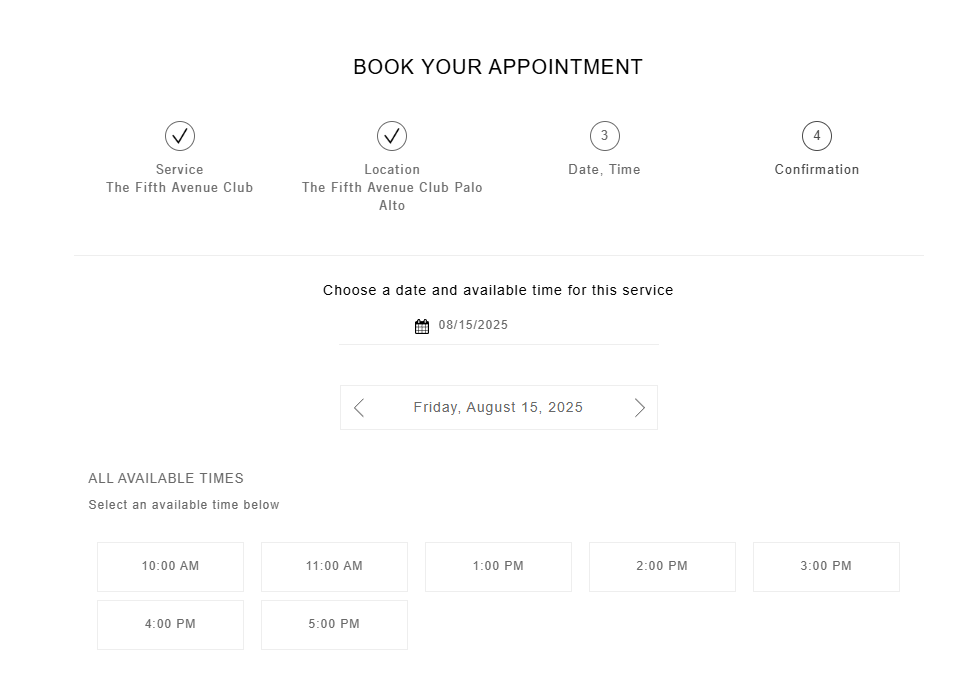Pick the 1:00 PM appointment time
The height and width of the screenshot is (698, 970).
coord(498,567)
